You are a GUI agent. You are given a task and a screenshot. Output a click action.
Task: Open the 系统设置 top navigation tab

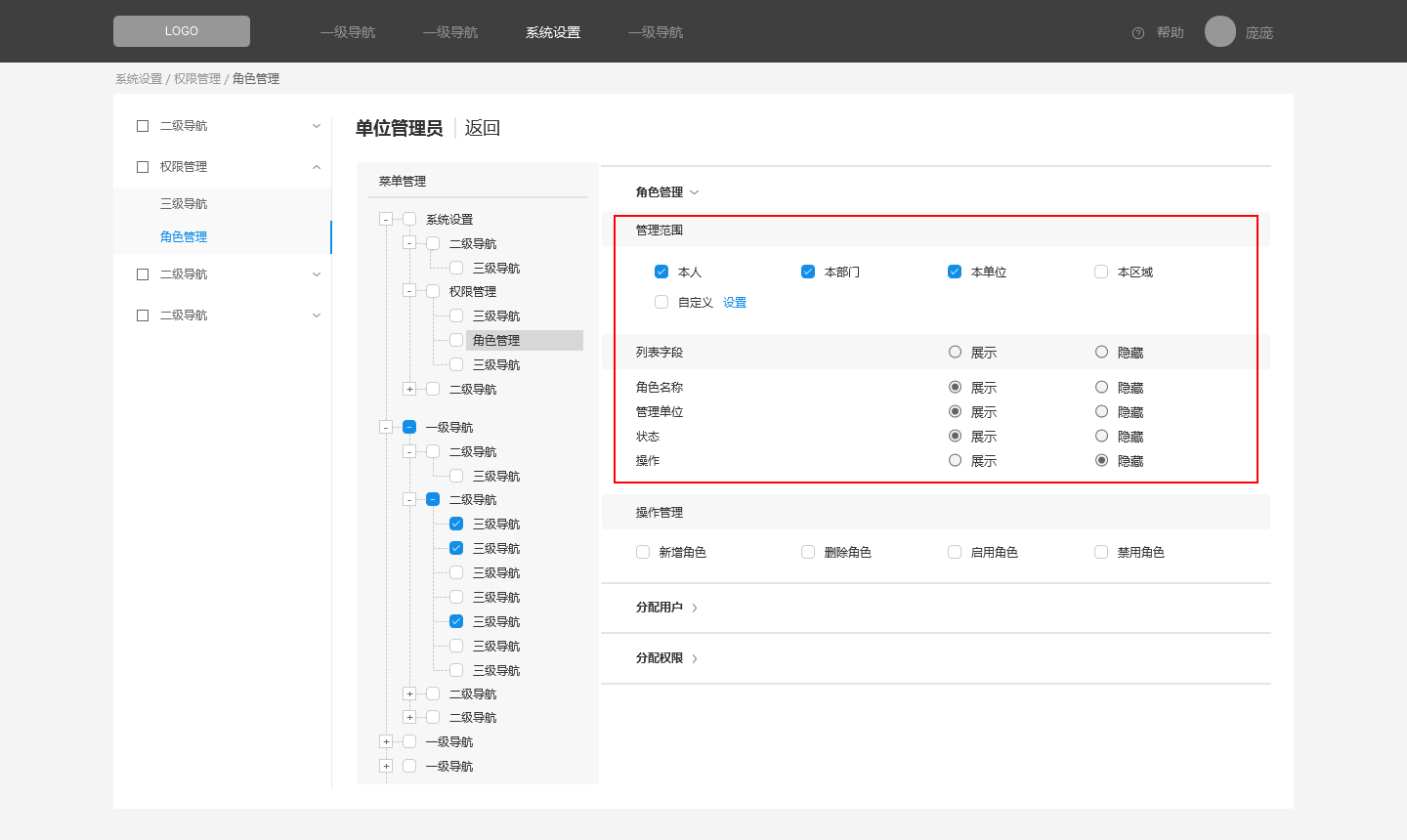553,32
